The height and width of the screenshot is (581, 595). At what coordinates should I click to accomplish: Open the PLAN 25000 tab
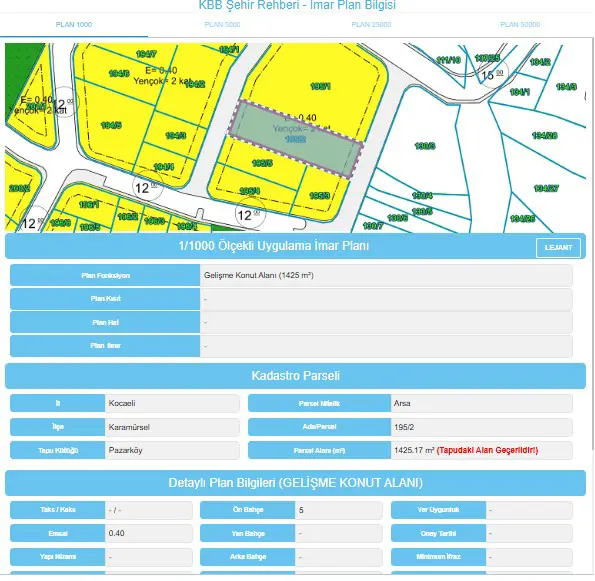371,25
